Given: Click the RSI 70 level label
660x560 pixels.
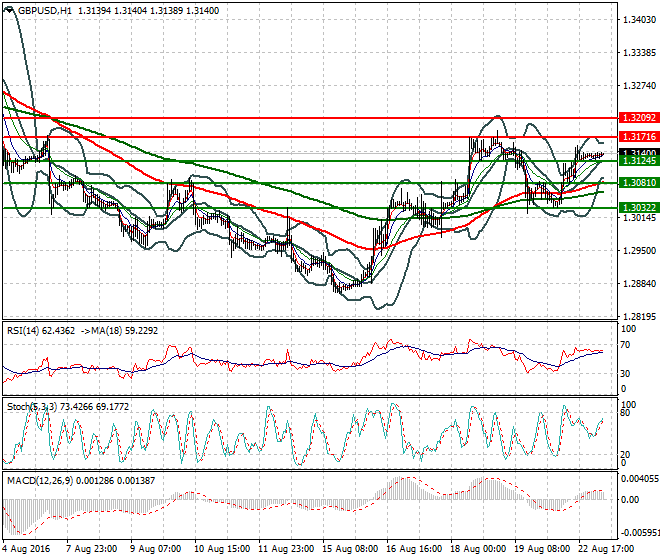Looking at the screenshot, I should tap(626, 345).
